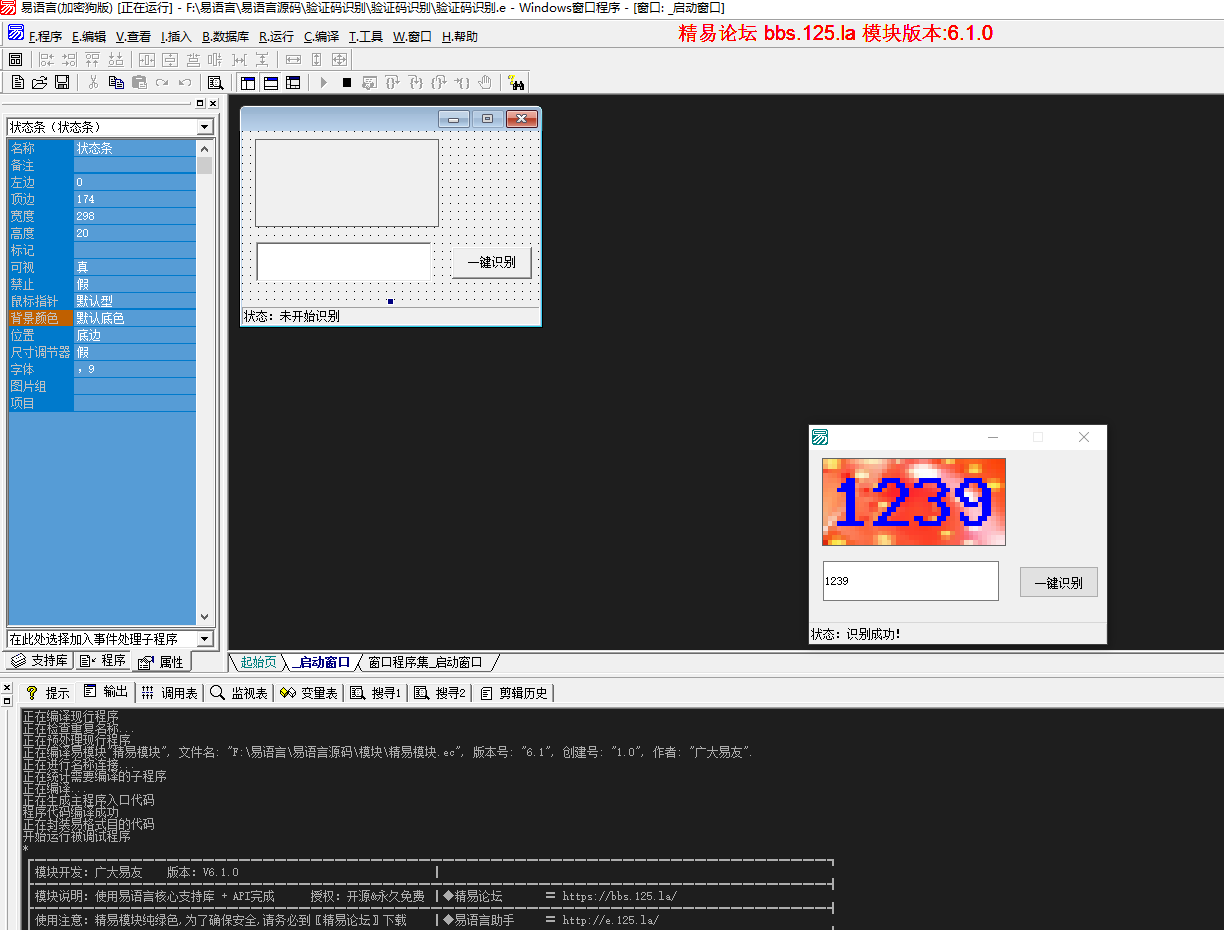This screenshot has width=1224, height=930.
Task: Select the picture box in the form designer
Action: [347, 183]
